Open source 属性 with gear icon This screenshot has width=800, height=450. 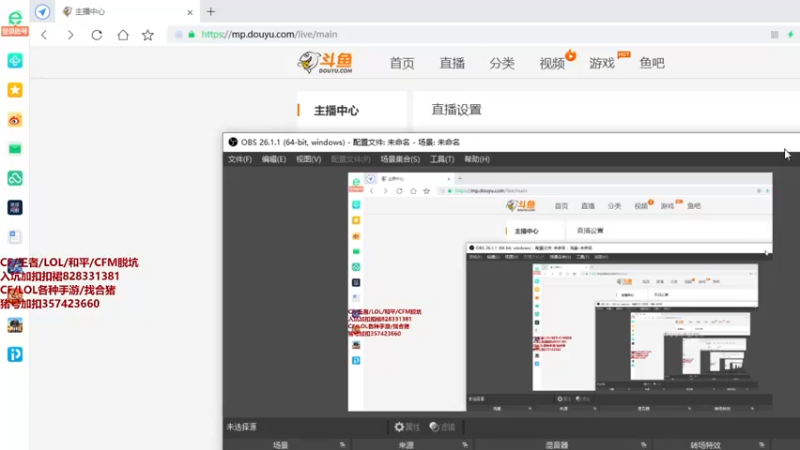point(407,427)
